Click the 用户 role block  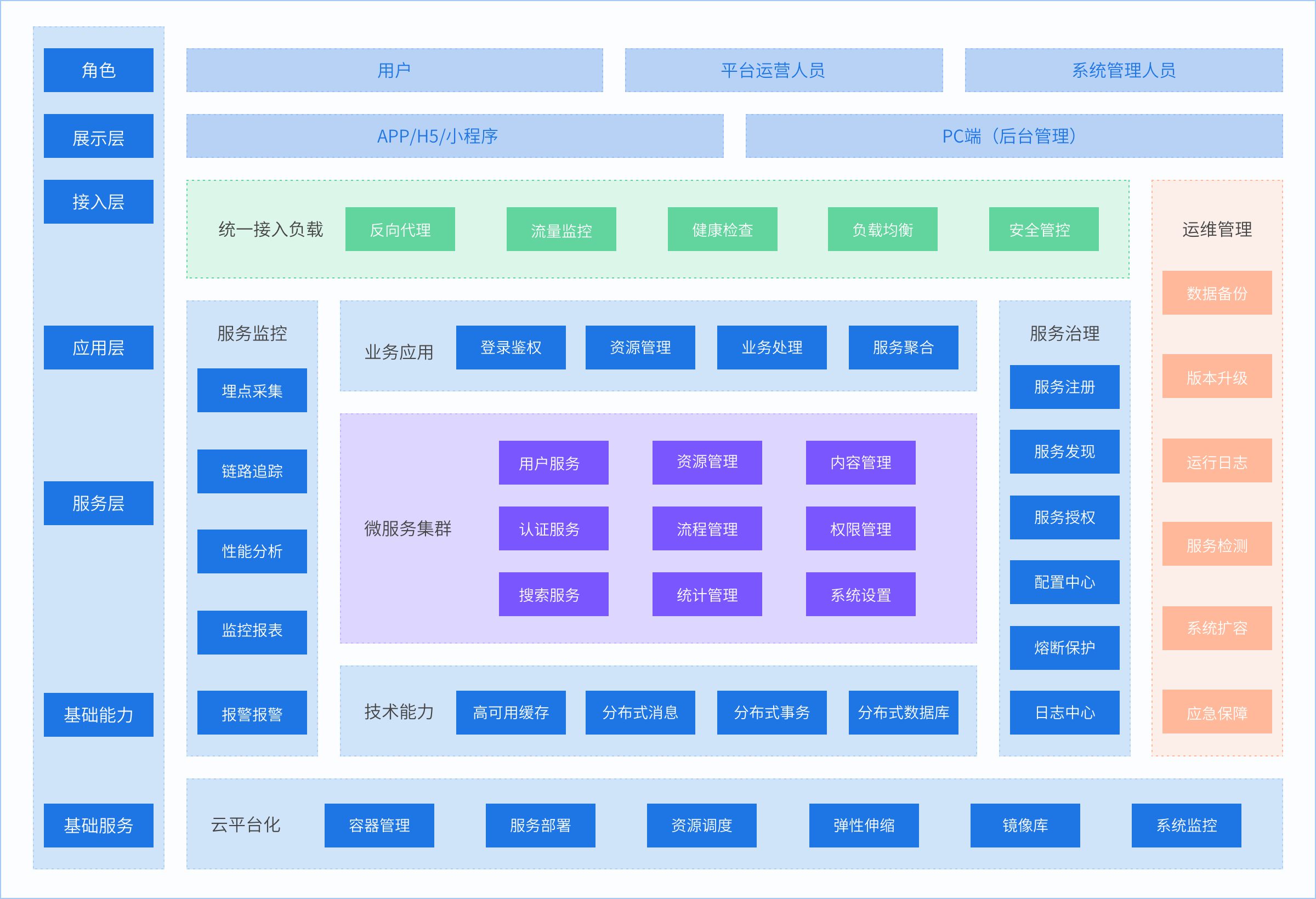(394, 70)
